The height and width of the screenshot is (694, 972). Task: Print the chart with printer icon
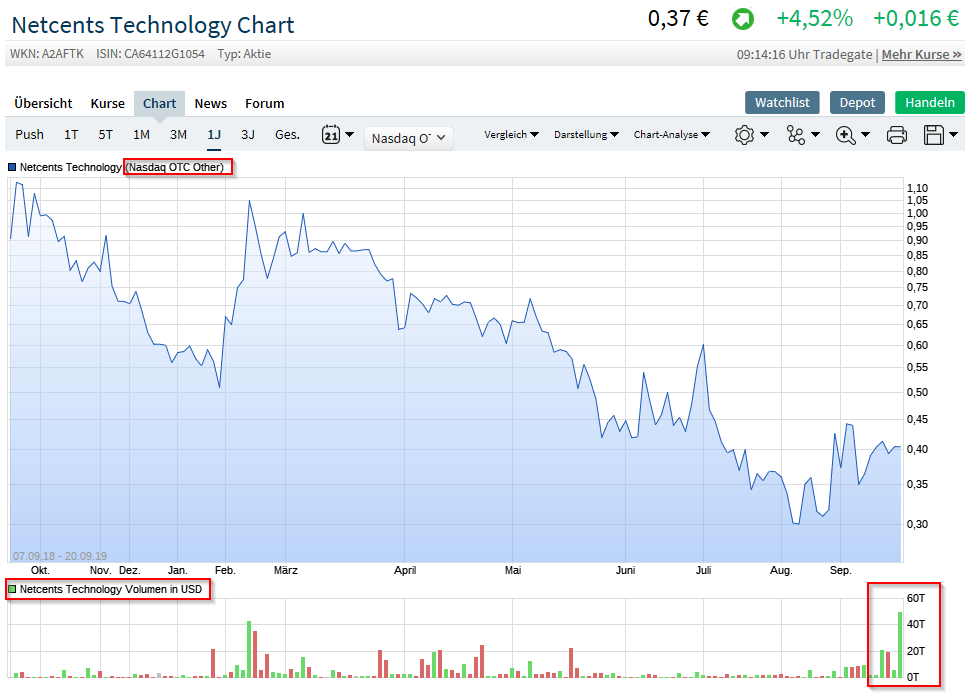pyautogui.click(x=896, y=134)
